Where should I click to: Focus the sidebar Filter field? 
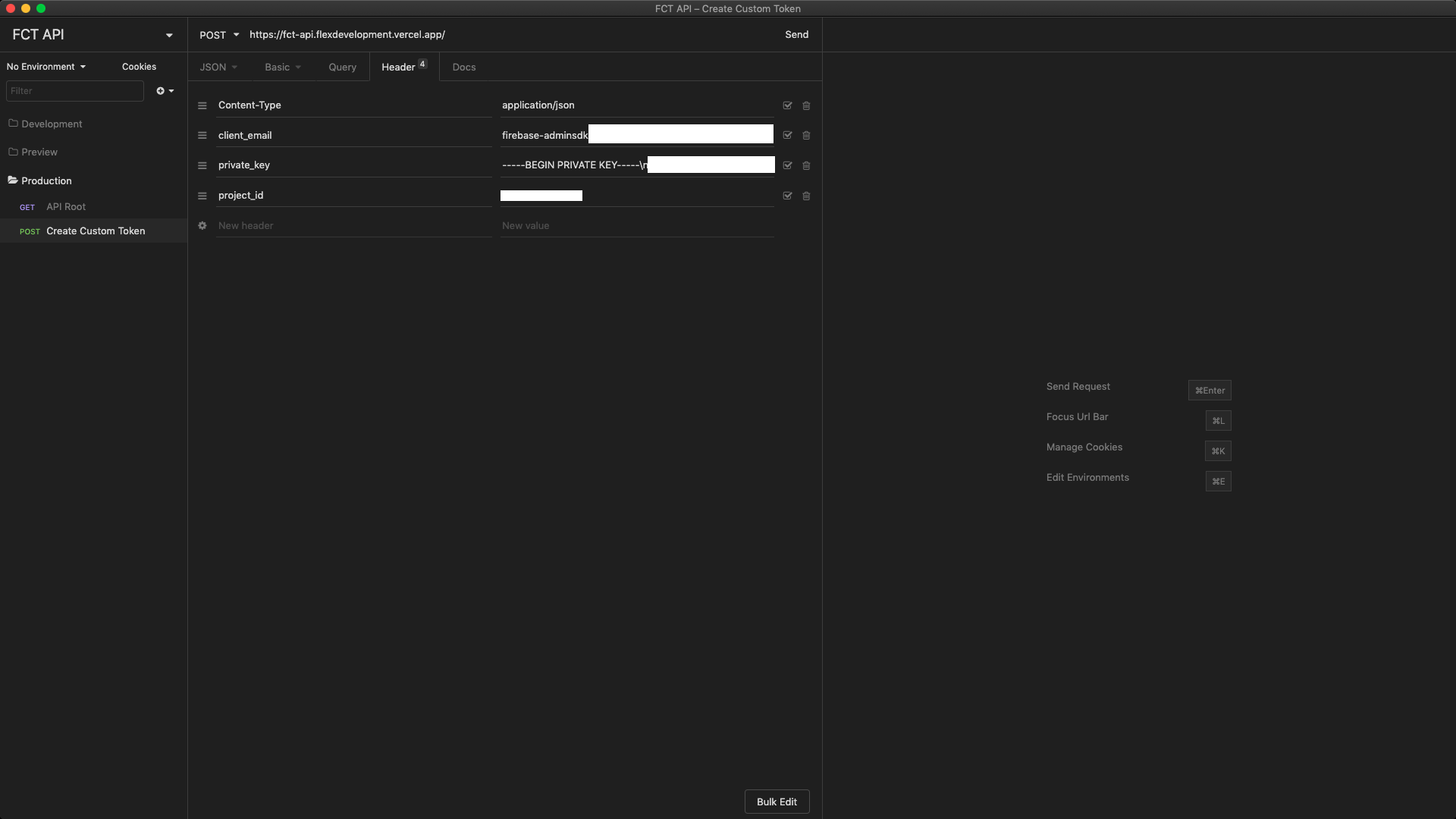pyautogui.click(x=75, y=91)
